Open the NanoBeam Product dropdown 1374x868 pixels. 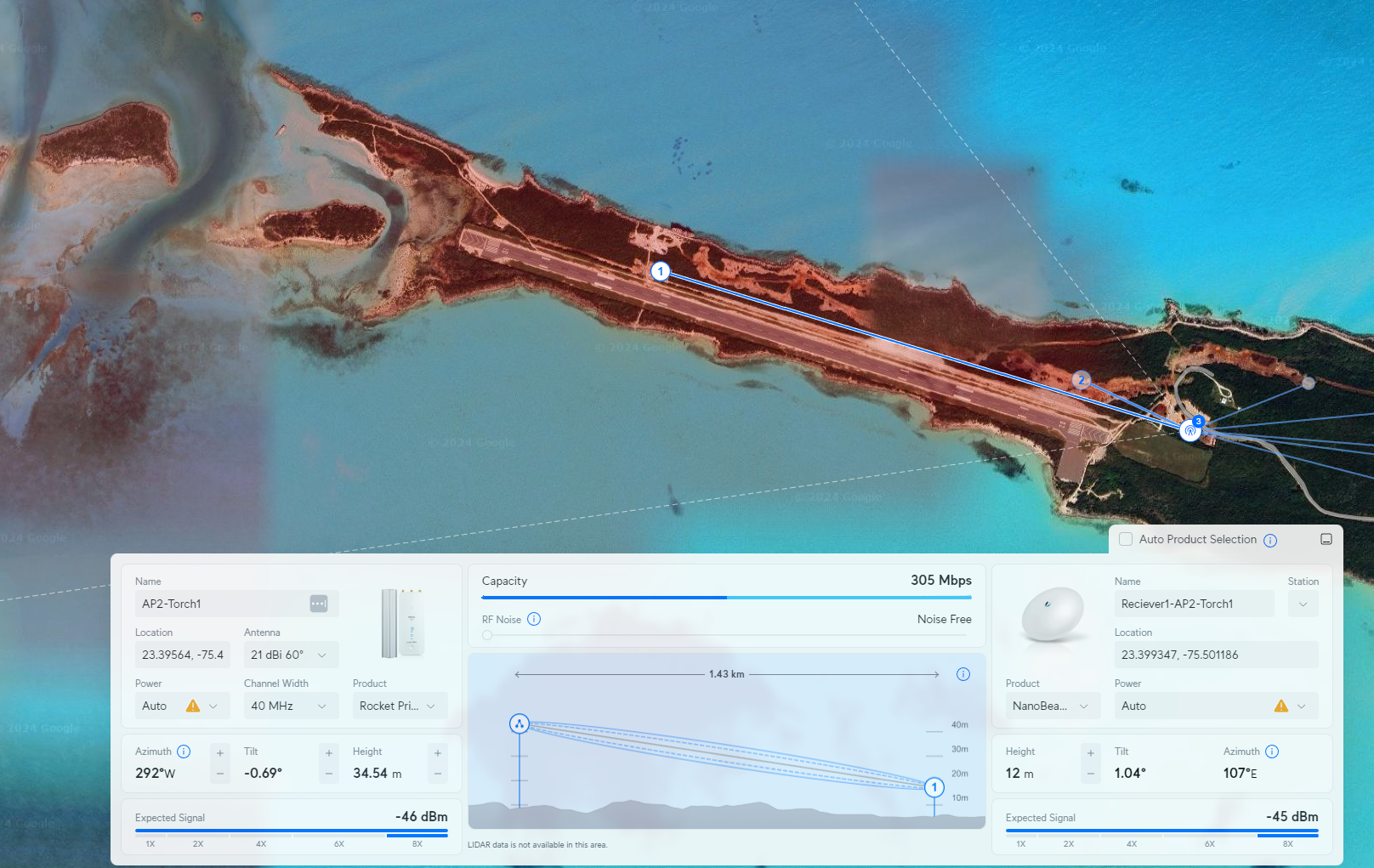(x=1052, y=706)
